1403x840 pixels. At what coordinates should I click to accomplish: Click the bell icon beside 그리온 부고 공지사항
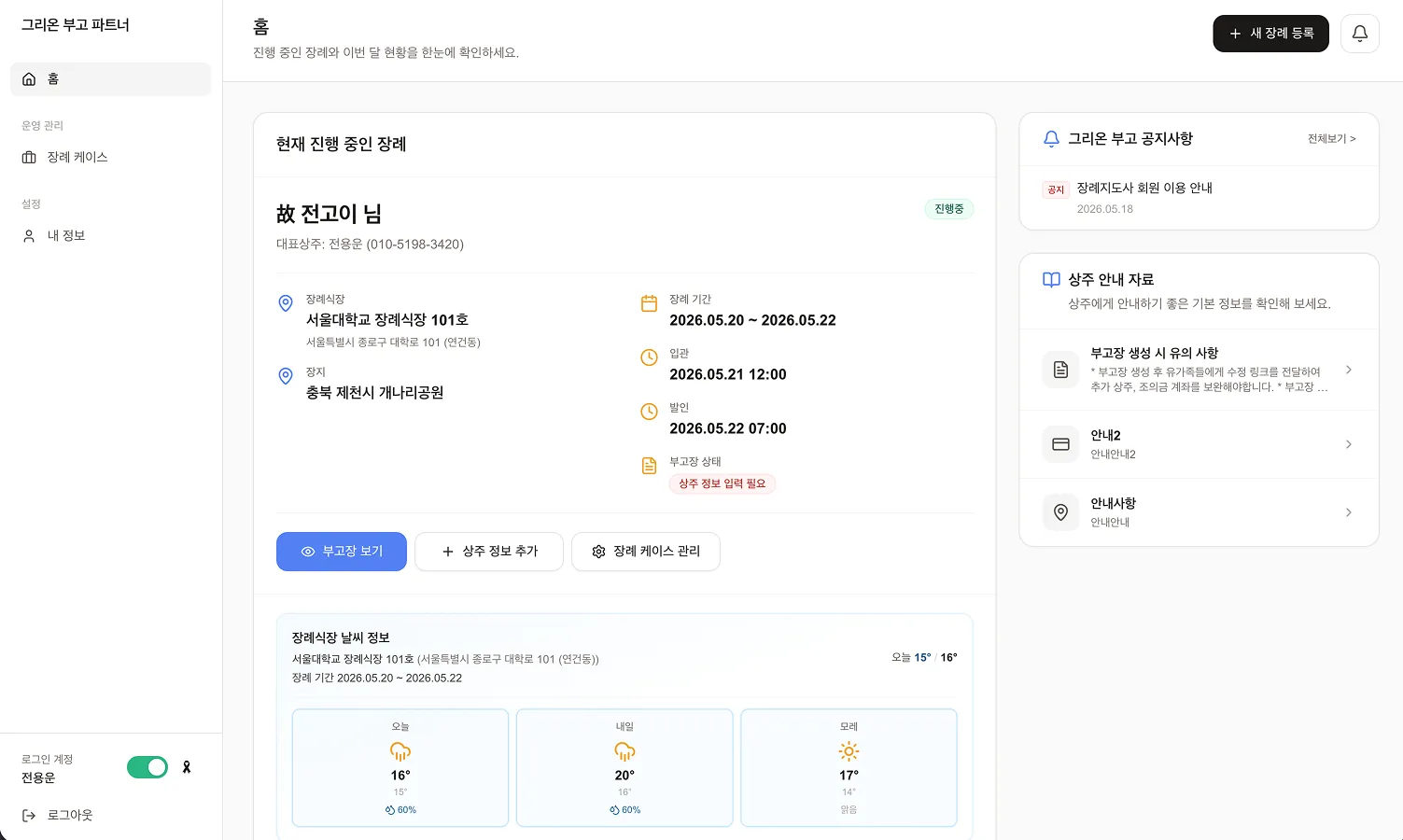tap(1051, 139)
